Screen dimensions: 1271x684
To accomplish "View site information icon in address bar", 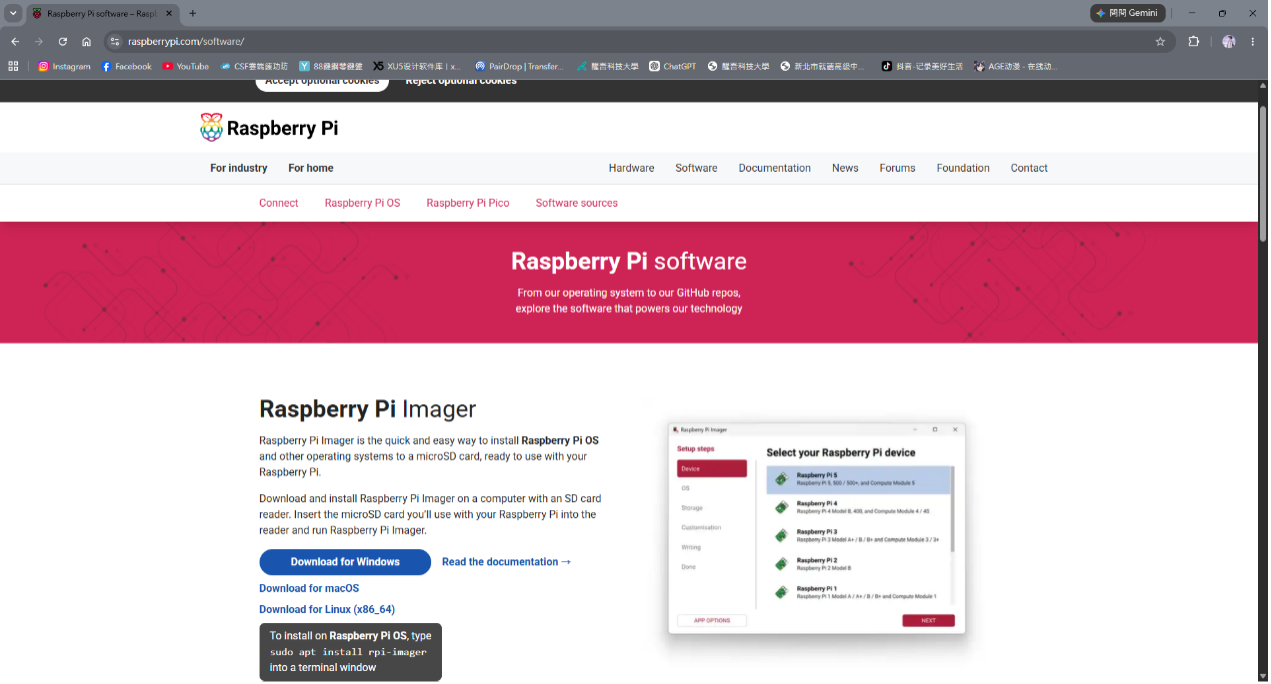I will [x=115, y=41].
